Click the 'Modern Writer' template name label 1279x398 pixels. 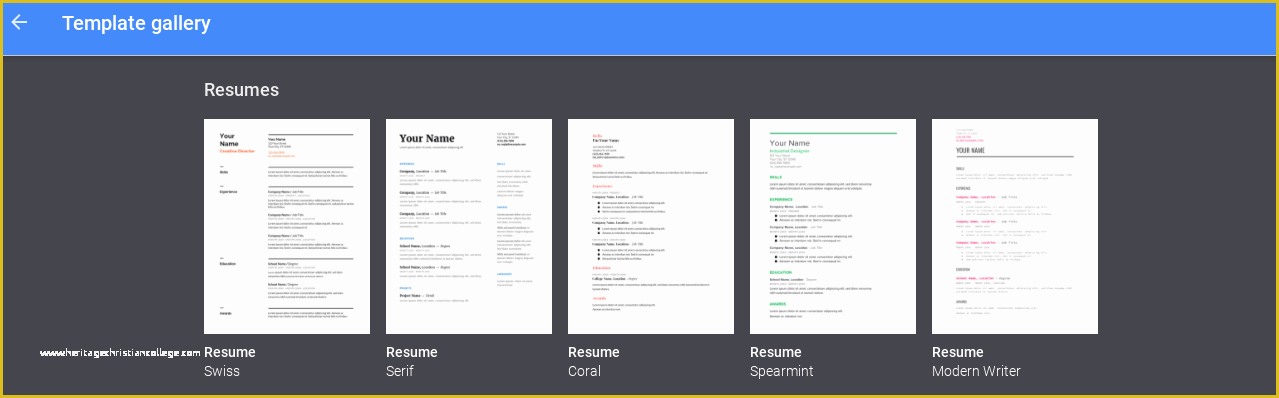point(977,371)
